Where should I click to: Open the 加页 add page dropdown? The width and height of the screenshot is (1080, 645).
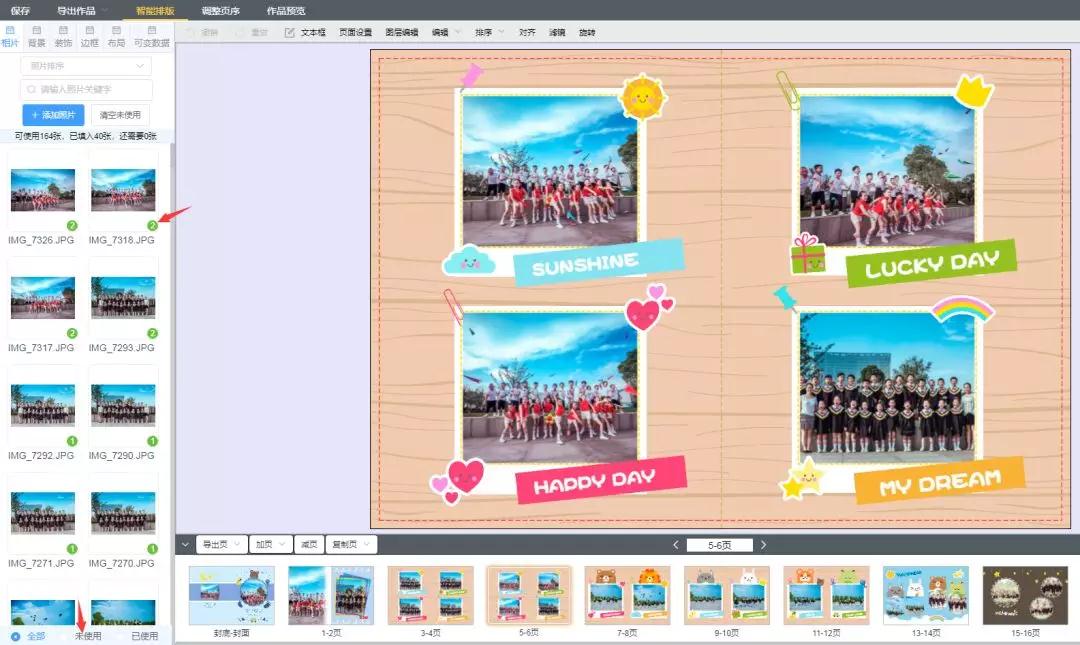pyautogui.click(x=271, y=544)
